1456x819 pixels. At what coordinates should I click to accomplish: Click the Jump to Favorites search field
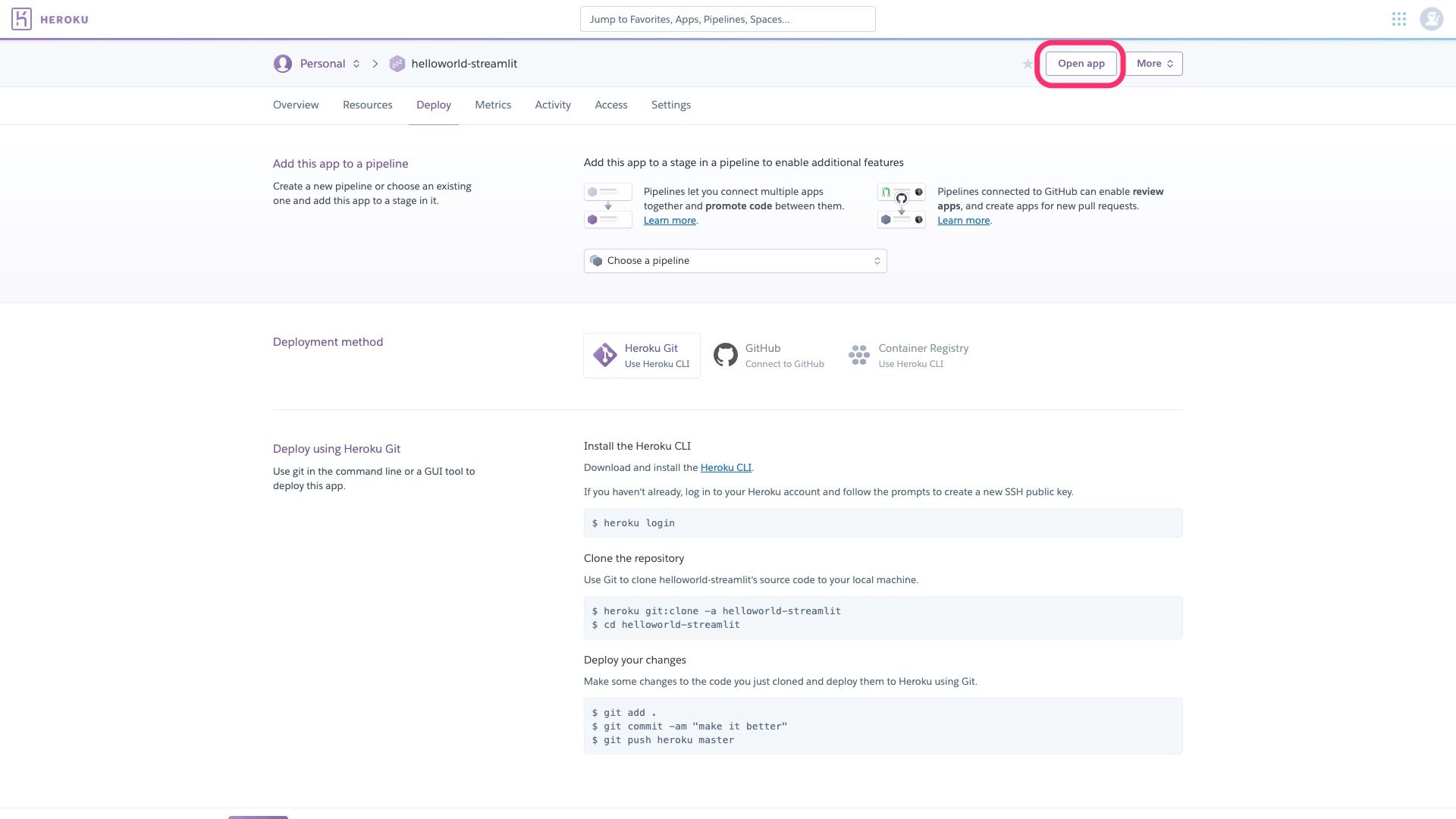[x=727, y=20]
